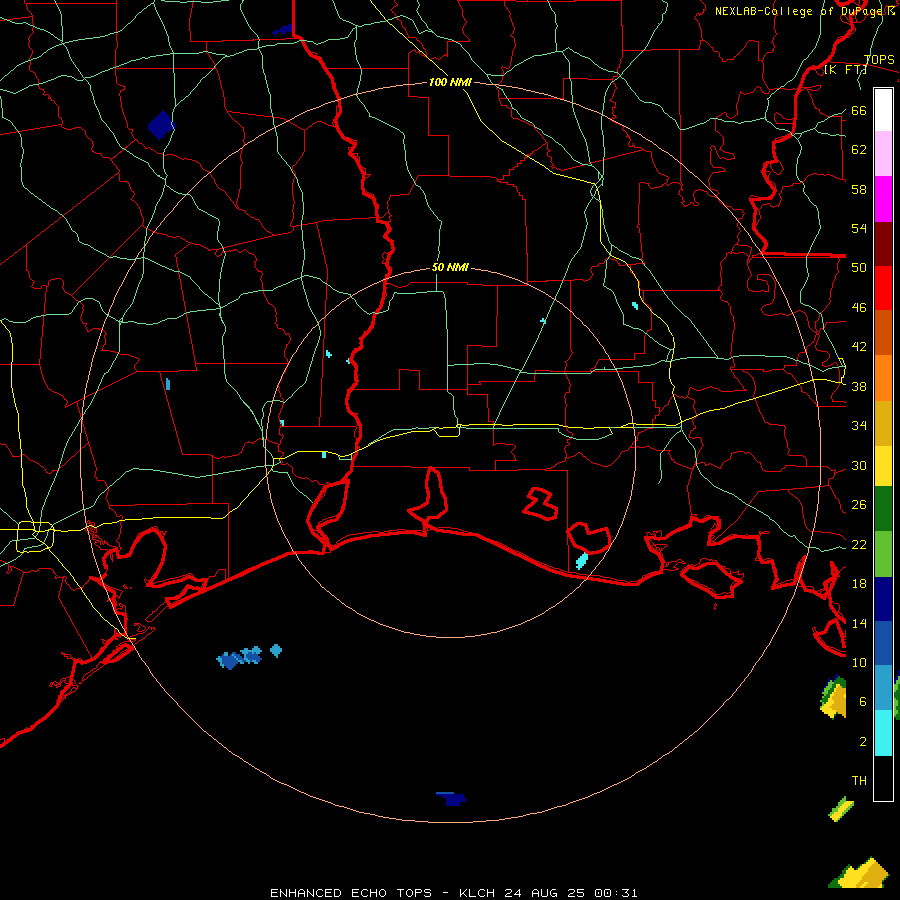900x900 pixels.
Task: Select the bright red legend swatch
Action: tap(883, 288)
